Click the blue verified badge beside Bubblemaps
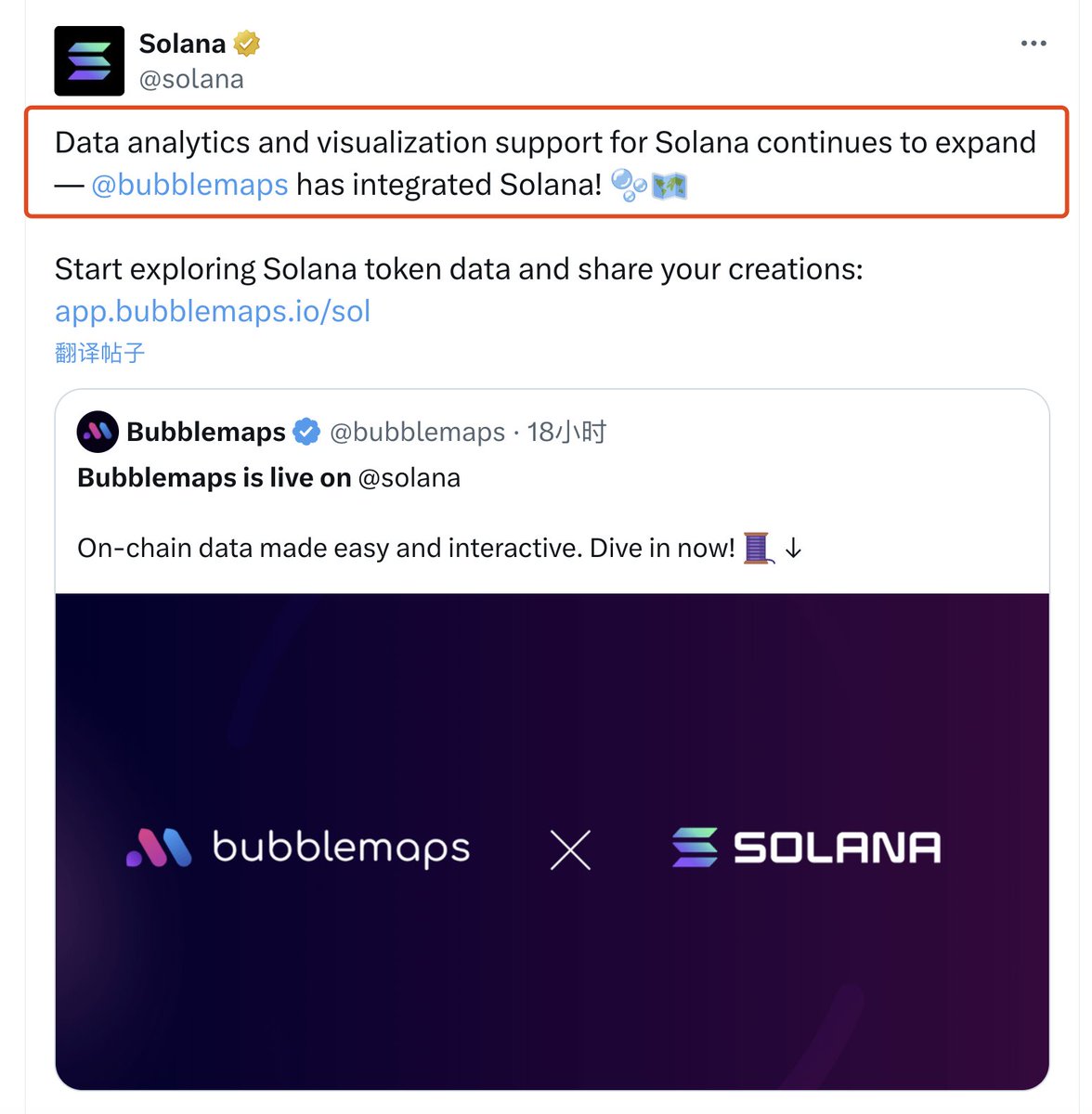 pos(306,432)
